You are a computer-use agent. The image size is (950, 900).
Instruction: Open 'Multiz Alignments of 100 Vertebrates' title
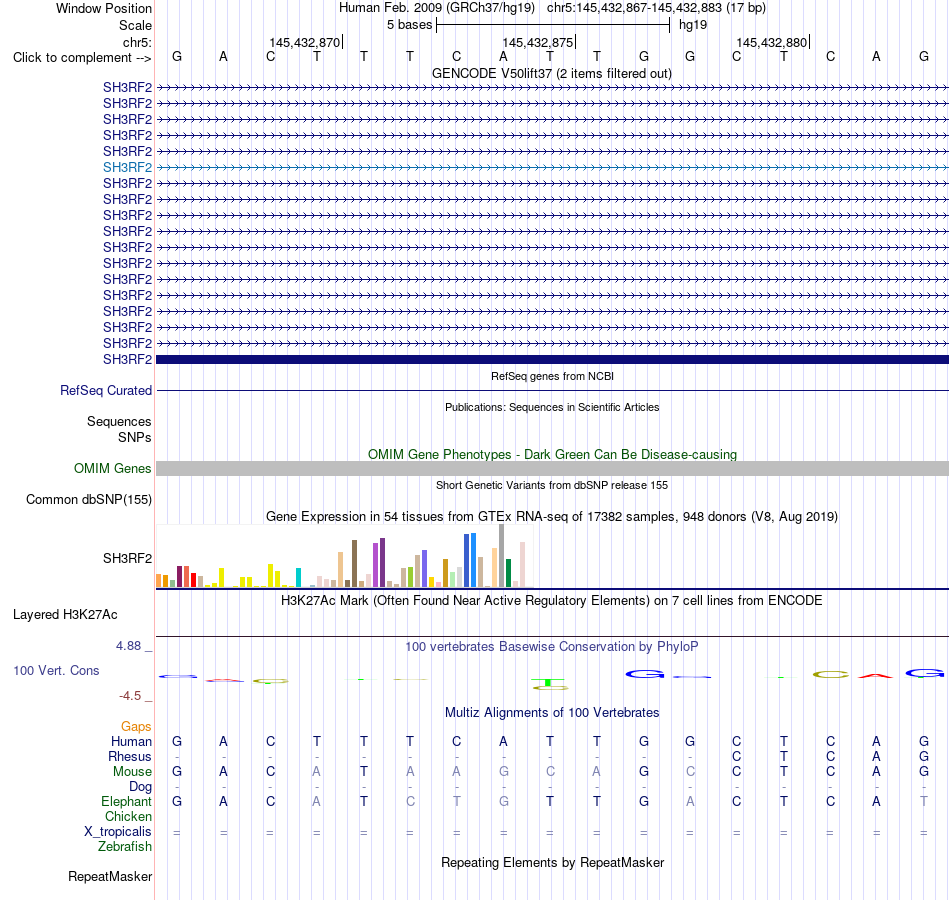[x=552, y=713]
